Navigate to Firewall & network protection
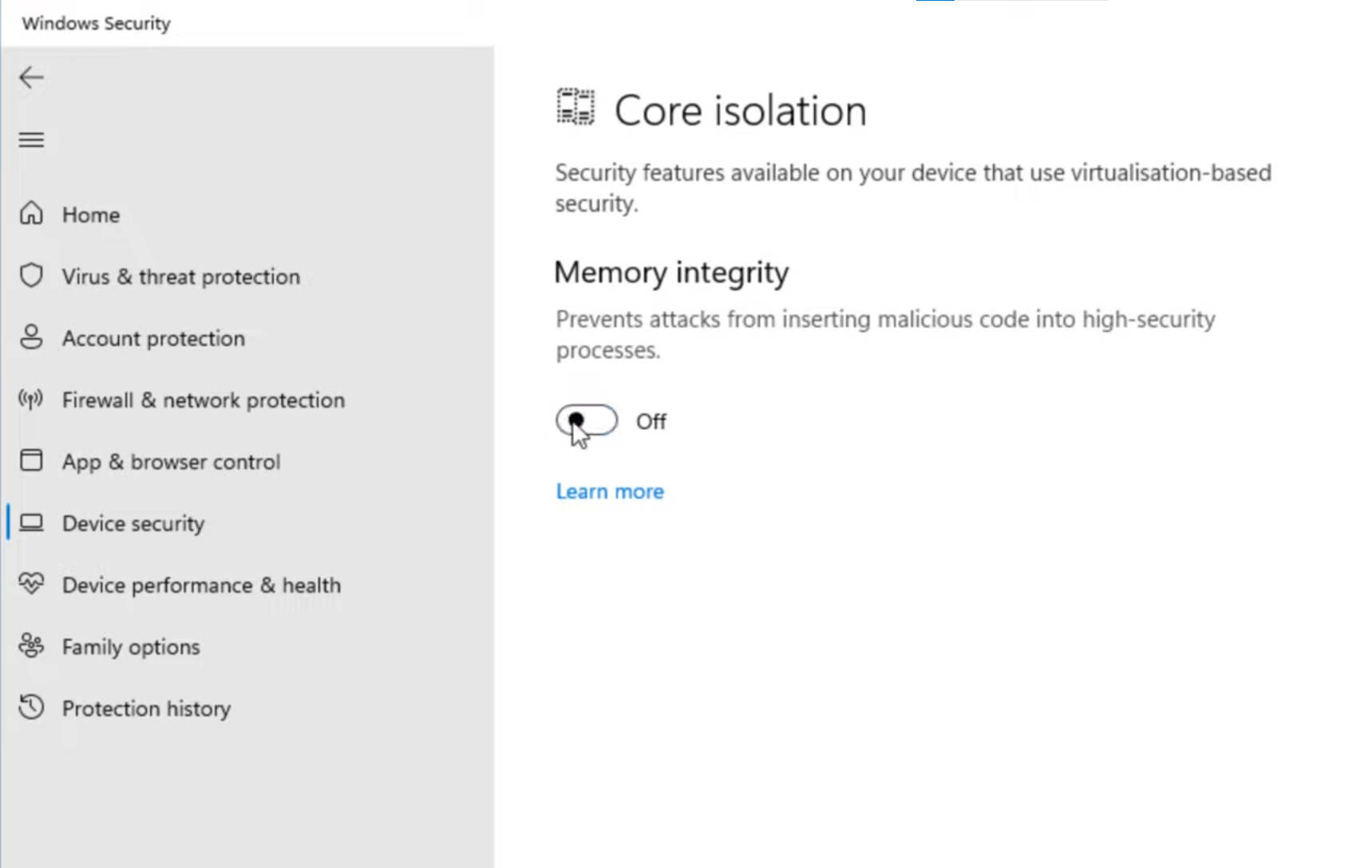Viewport: 1372px width, 868px height. click(204, 400)
